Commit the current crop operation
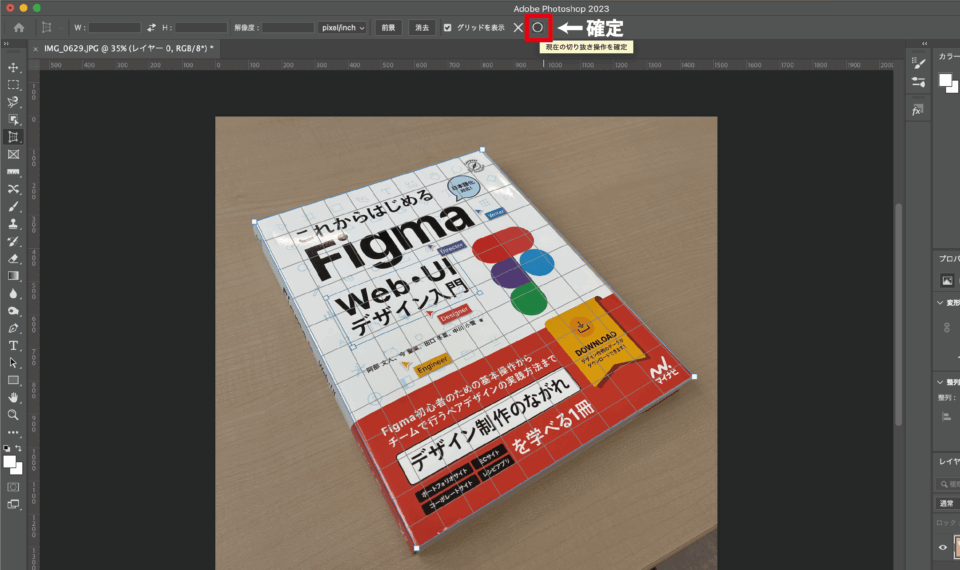 click(x=538, y=28)
